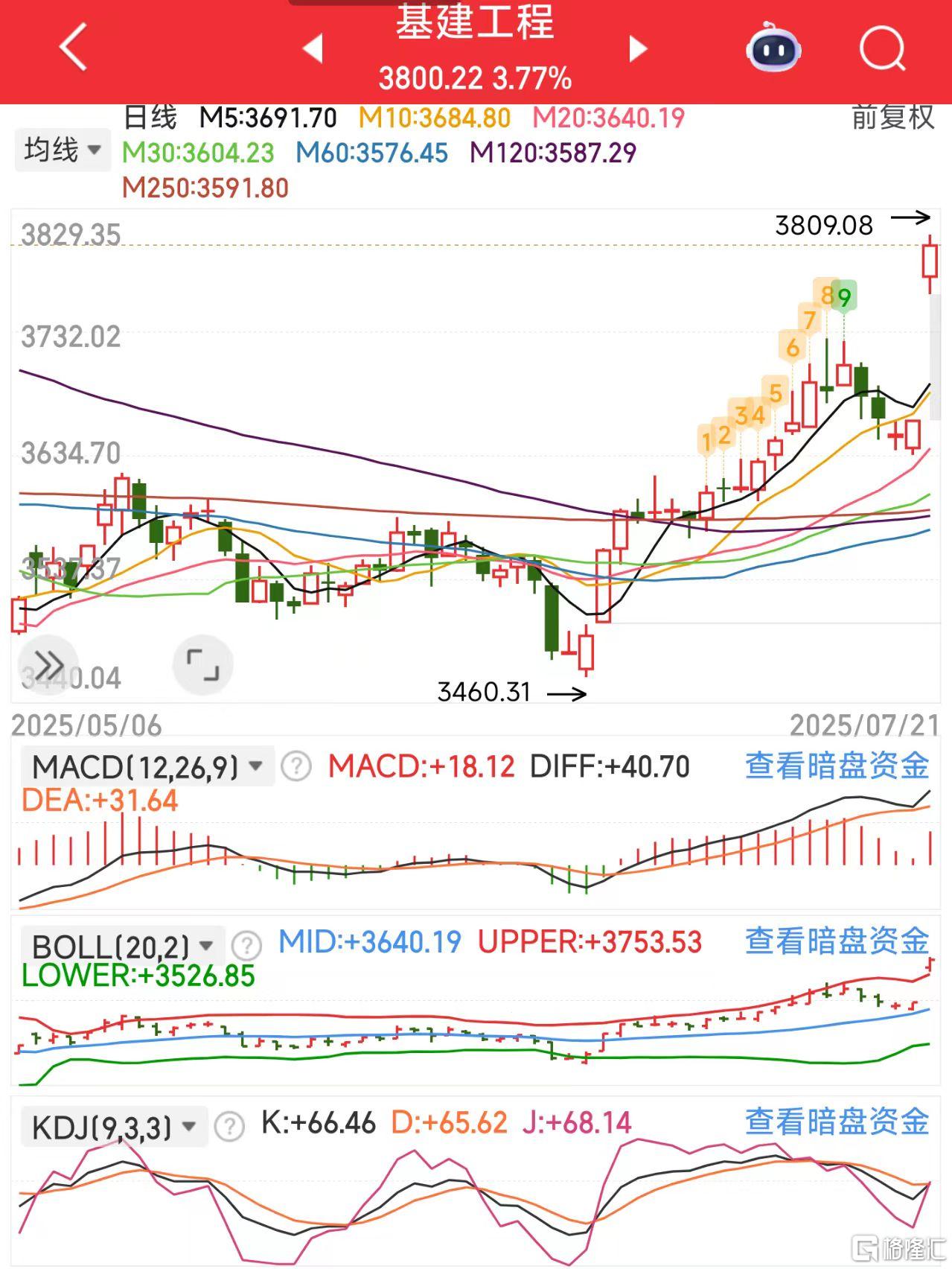Tap the 3829.35 price axis label

[71, 235]
